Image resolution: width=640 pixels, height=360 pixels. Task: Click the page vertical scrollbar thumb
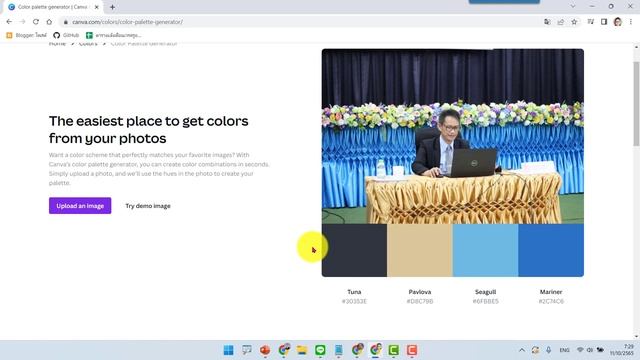636,104
